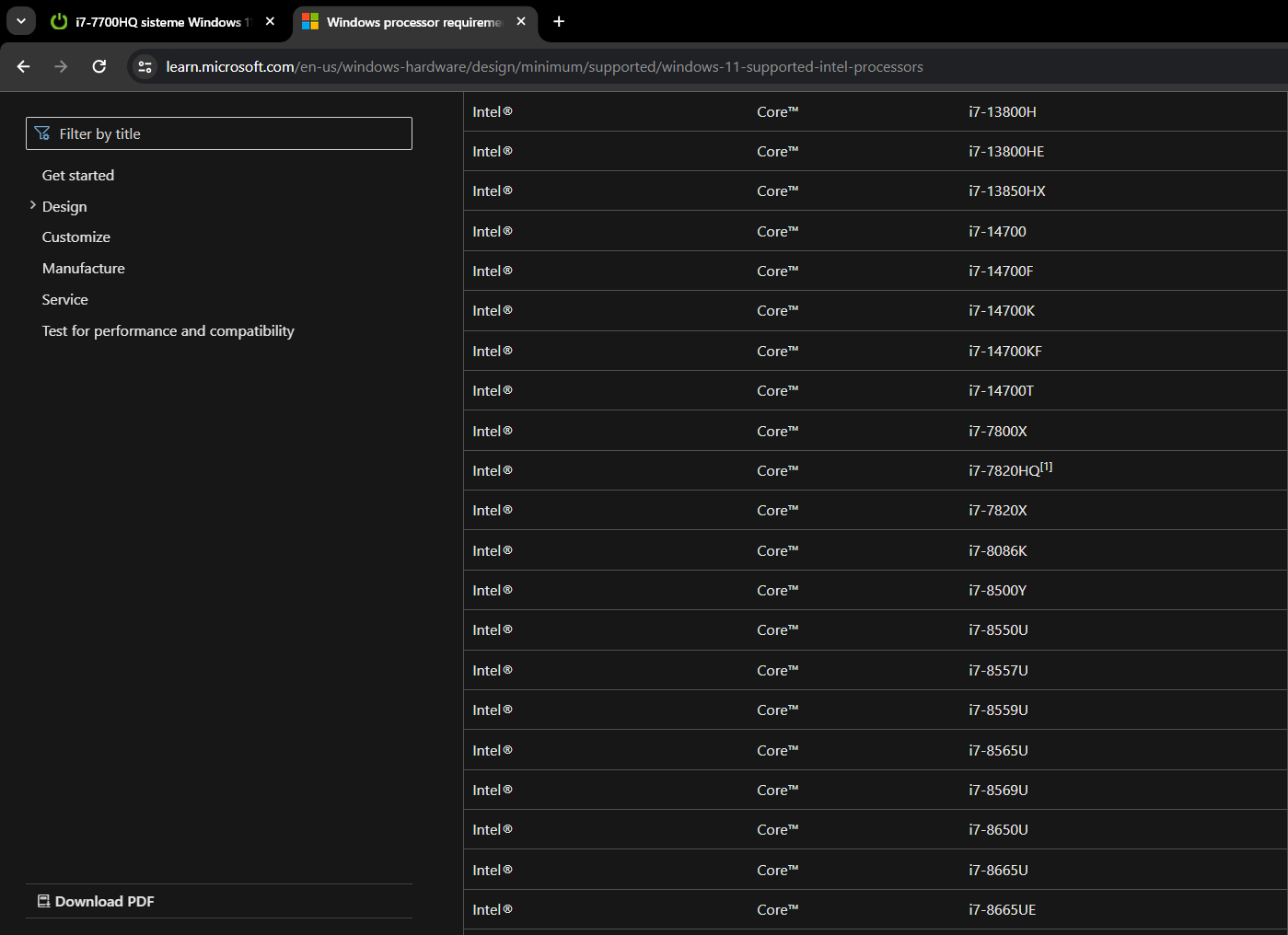Select the i7-8650U model cell
Screen dimensions: 1288x935
coord(999,829)
